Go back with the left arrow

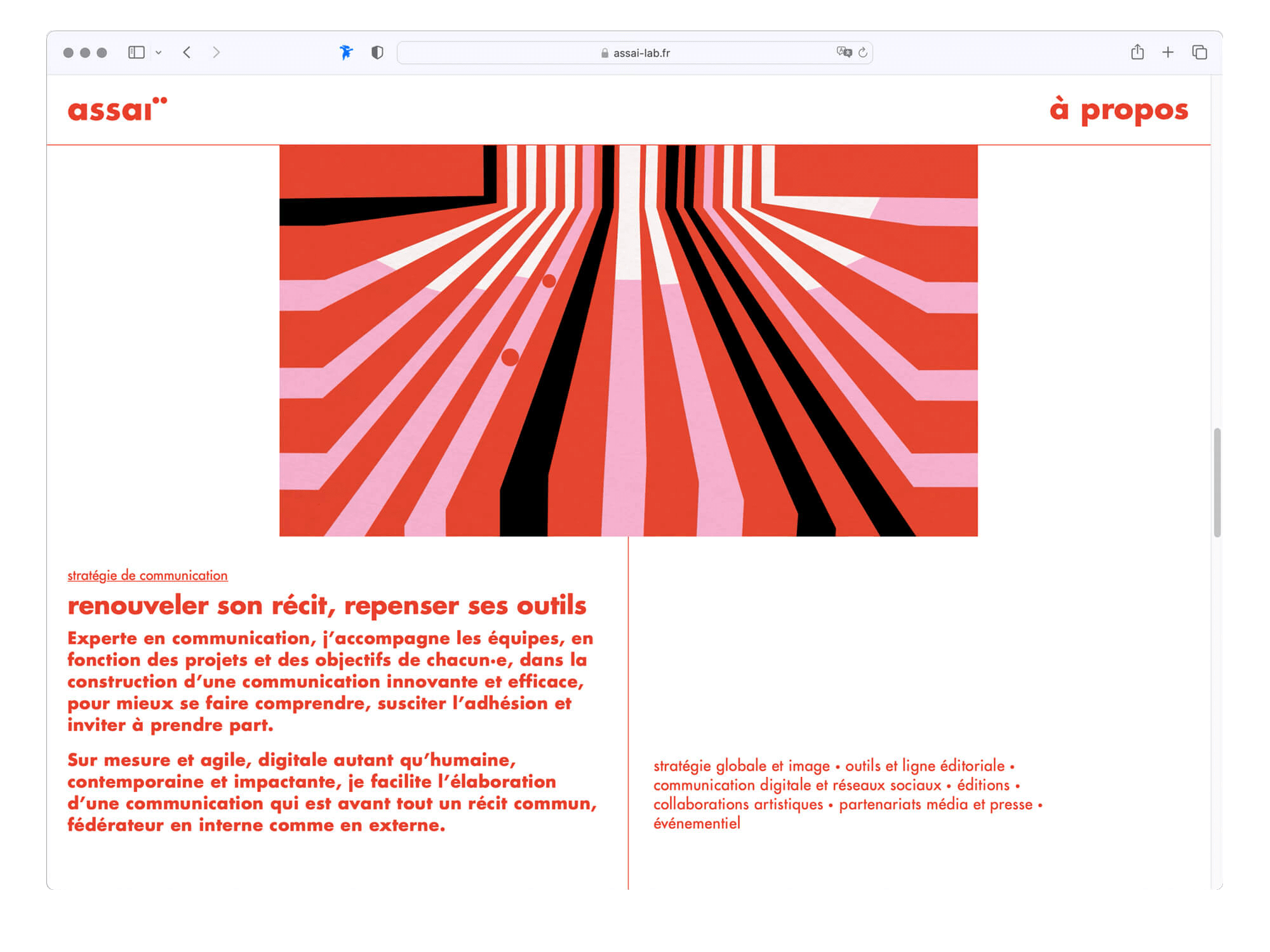[x=187, y=52]
